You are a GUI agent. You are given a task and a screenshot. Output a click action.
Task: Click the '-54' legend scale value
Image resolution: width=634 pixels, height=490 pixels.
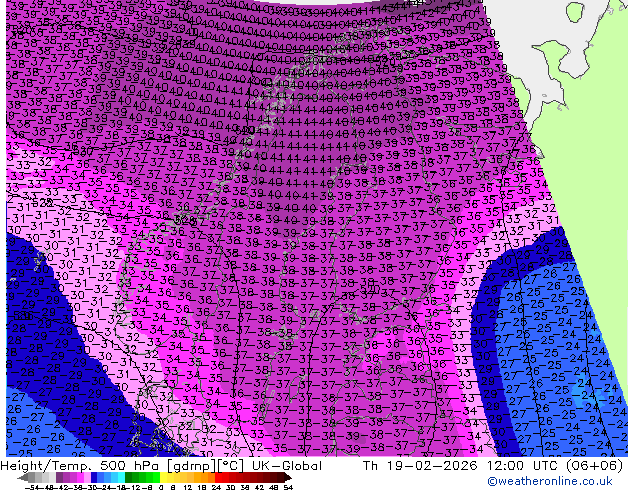point(32,487)
